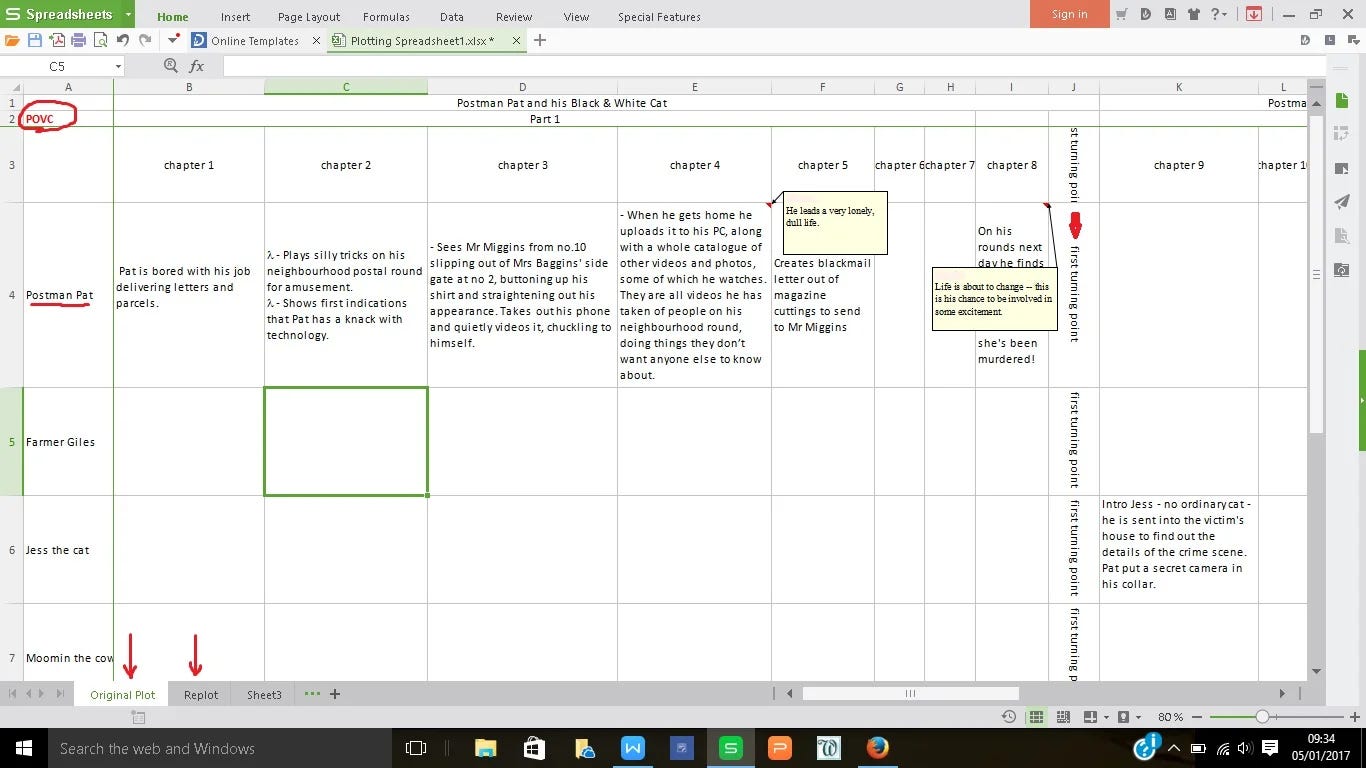Switch to the Replot sheet tab
This screenshot has width=1366, height=768.
pos(201,694)
